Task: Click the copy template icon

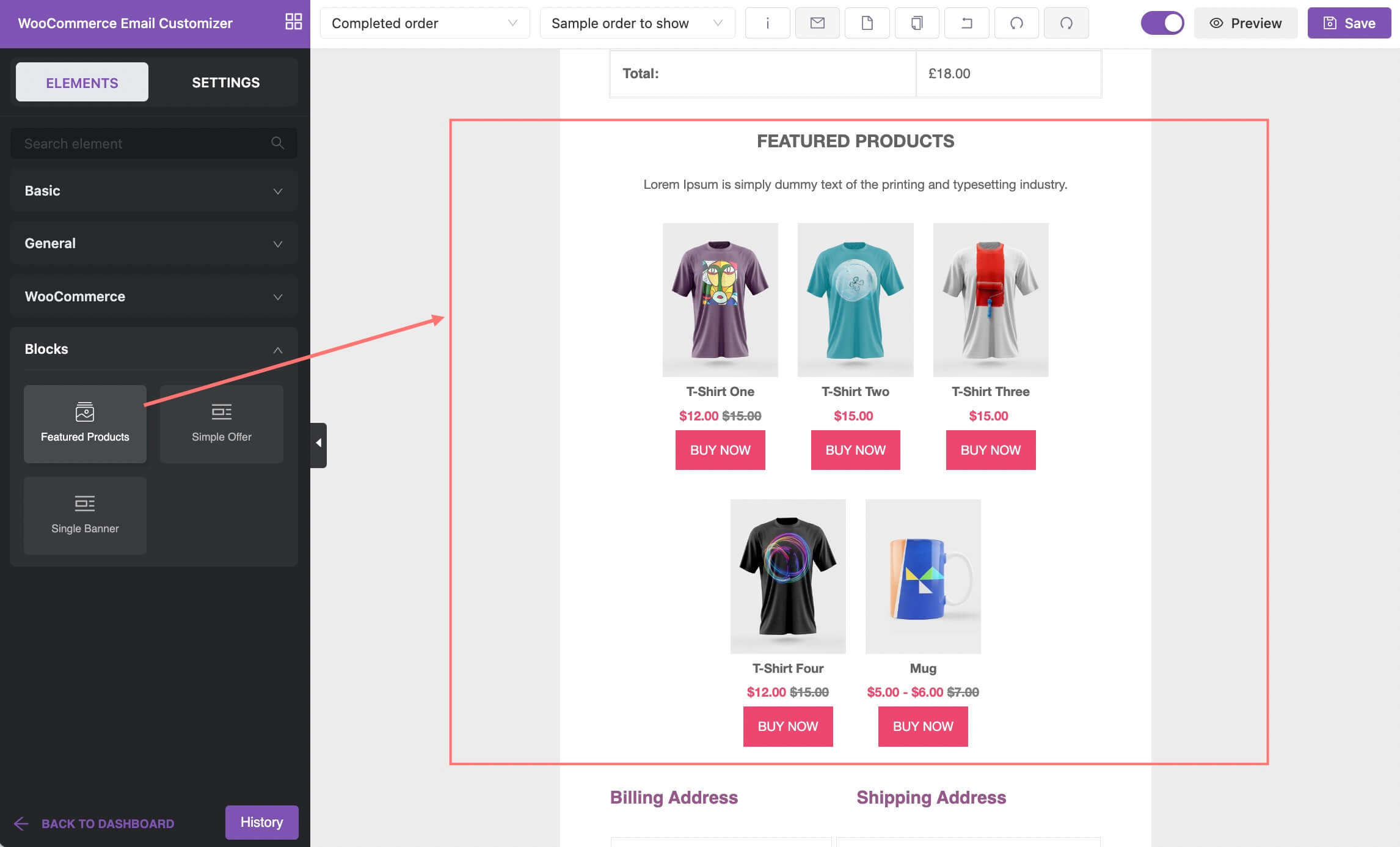Action: (x=916, y=23)
